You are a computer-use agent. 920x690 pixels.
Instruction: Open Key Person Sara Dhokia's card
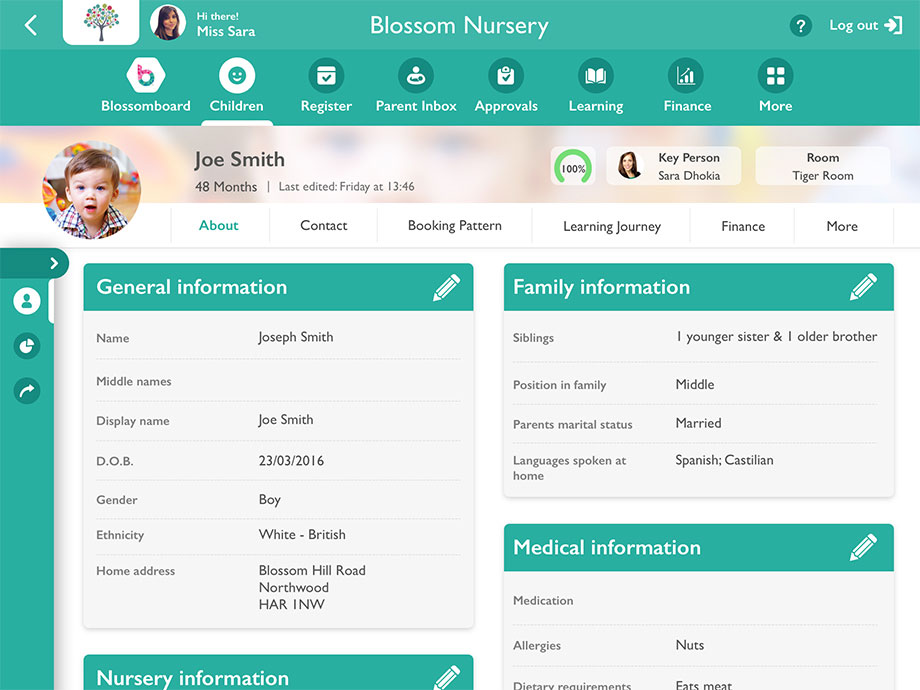[x=673, y=165]
